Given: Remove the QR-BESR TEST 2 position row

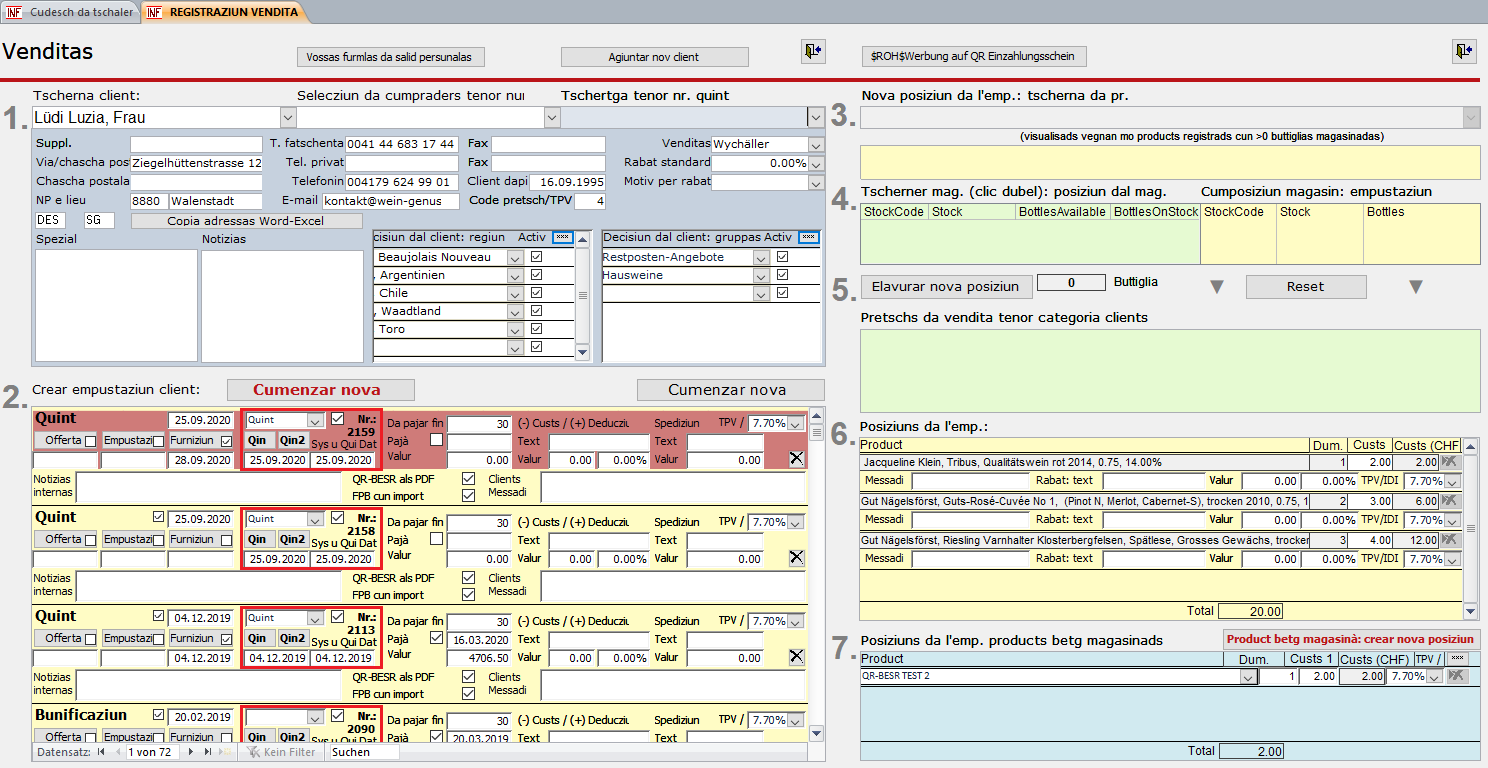Looking at the screenshot, I should (x=1457, y=677).
